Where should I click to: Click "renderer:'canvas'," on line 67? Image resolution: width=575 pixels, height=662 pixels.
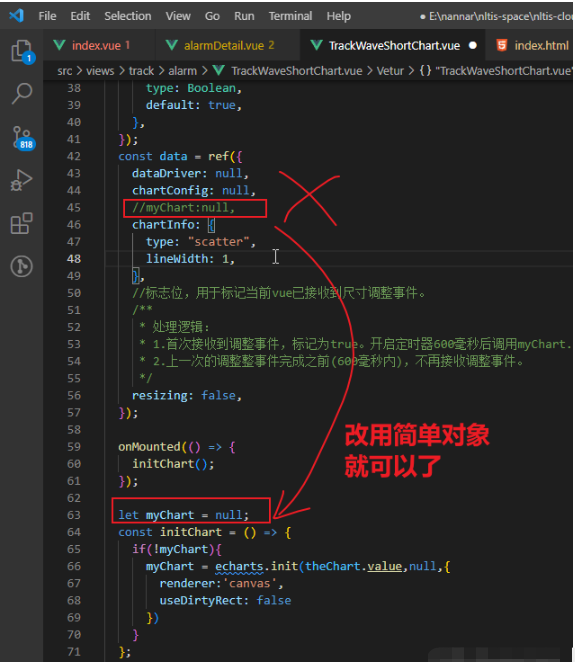[x=221, y=583]
